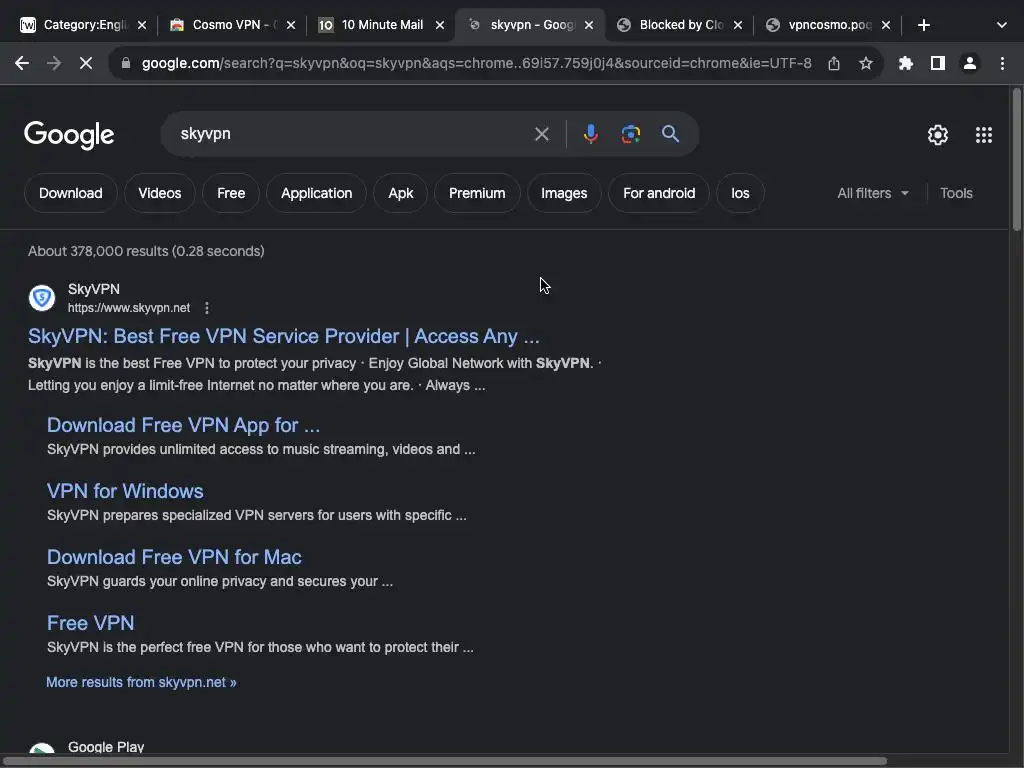The height and width of the screenshot is (768, 1024).
Task: Open More results from skyvpn.net
Action: click(x=141, y=682)
